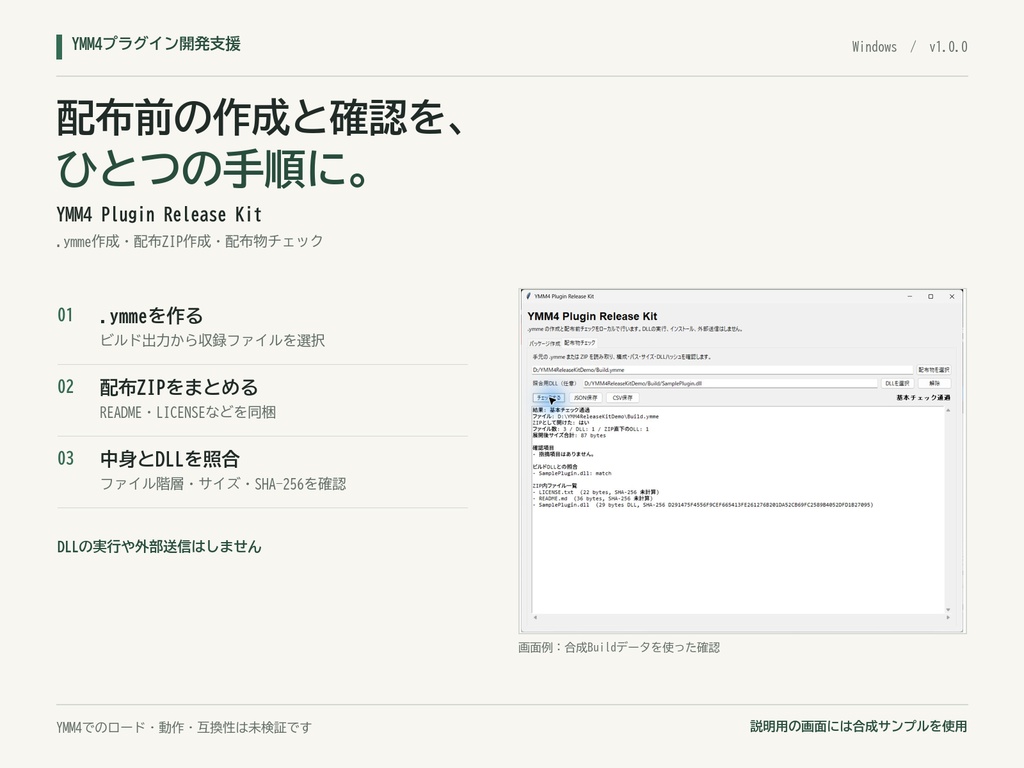The image size is (1024, 768).
Task: Click the '配布ZIPをまとめる' step 02 heading
Action: tap(179, 387)
